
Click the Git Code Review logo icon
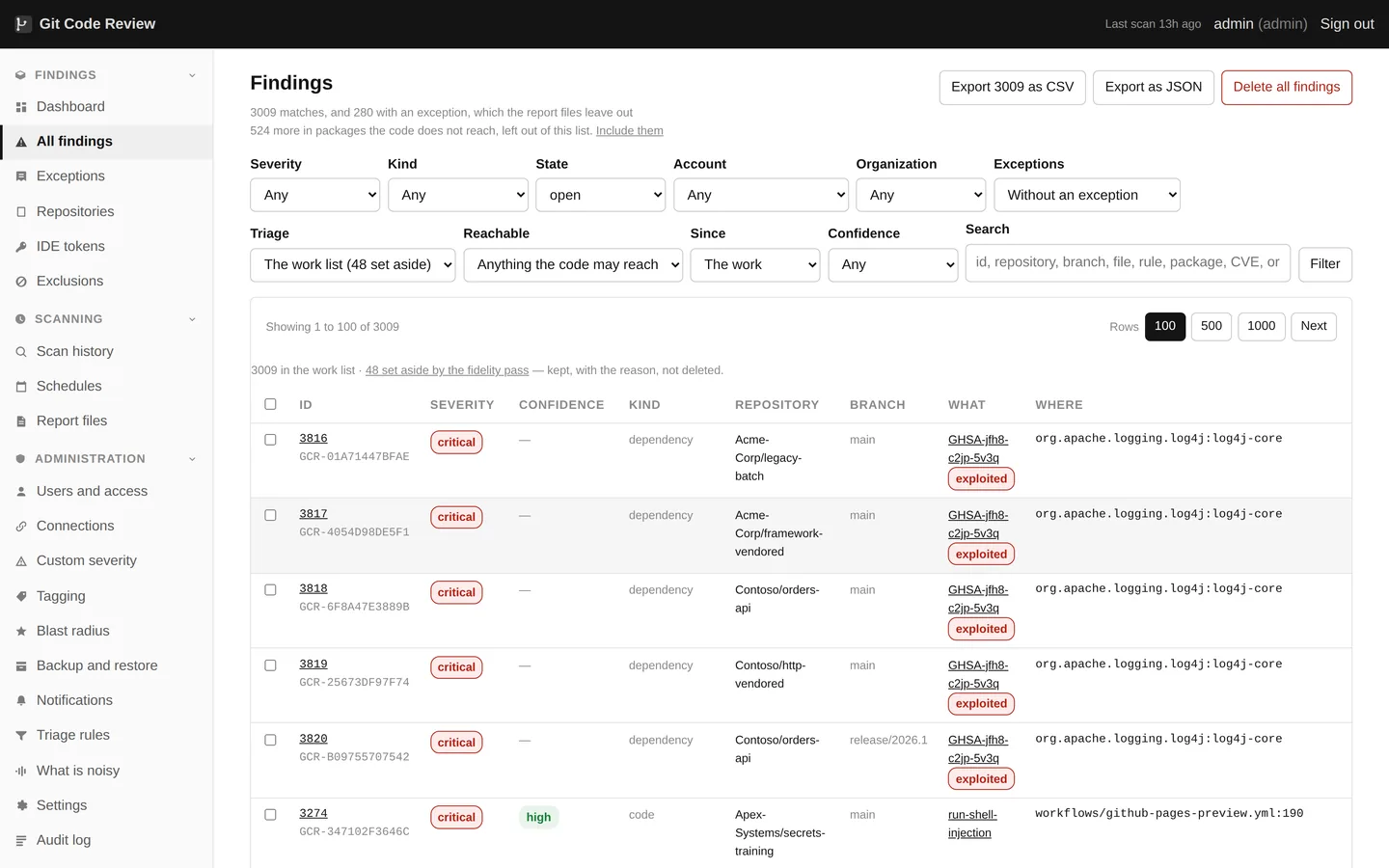click(x=22, y=24)
